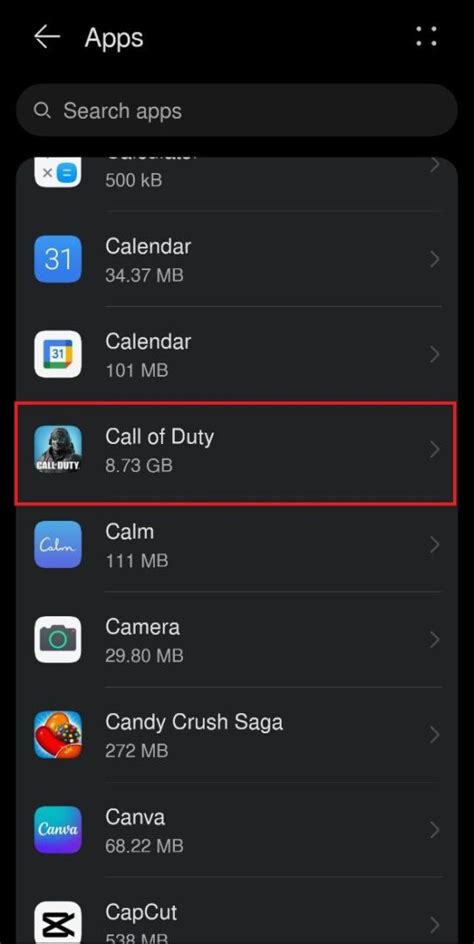
Task: Tap the magnifier icon in search bar
Action: pos(42,111)
